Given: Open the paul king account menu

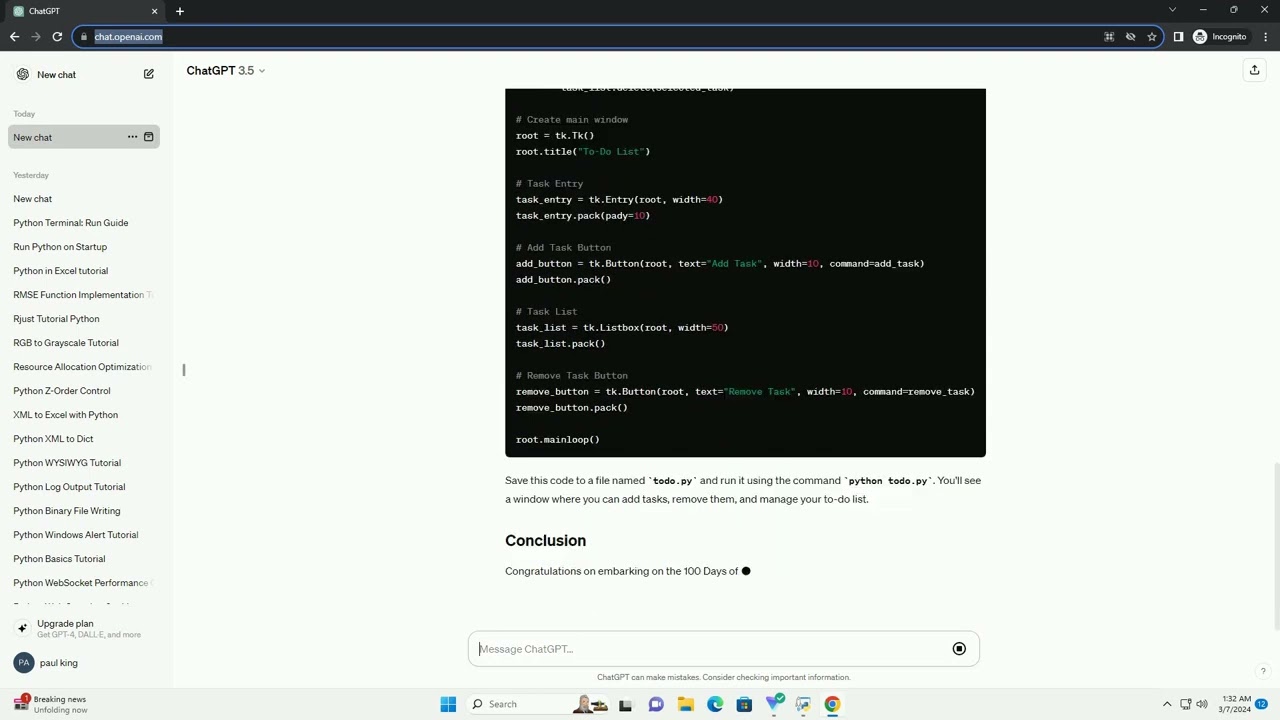Looking at the screenshot, I should pos(84,663).
